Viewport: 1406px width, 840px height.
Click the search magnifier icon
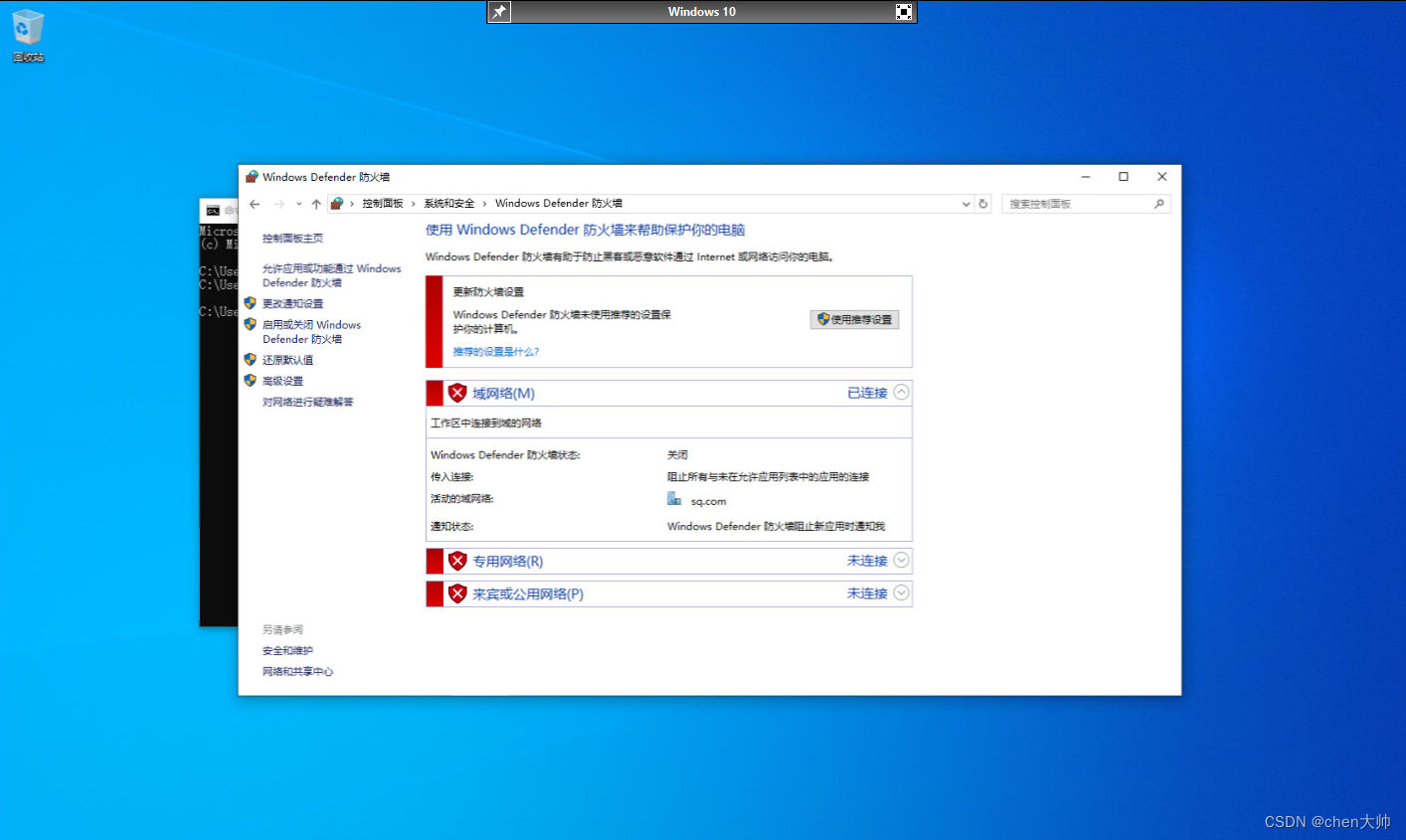coord(1159,204)
